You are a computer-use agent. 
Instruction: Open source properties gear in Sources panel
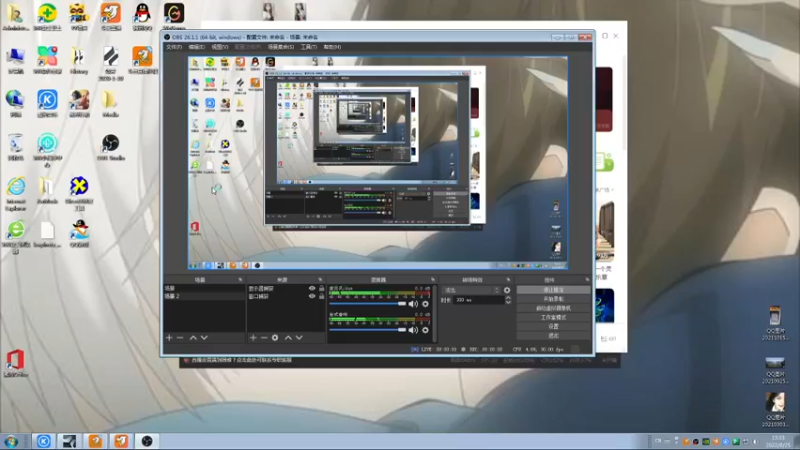tap(275, 338)
